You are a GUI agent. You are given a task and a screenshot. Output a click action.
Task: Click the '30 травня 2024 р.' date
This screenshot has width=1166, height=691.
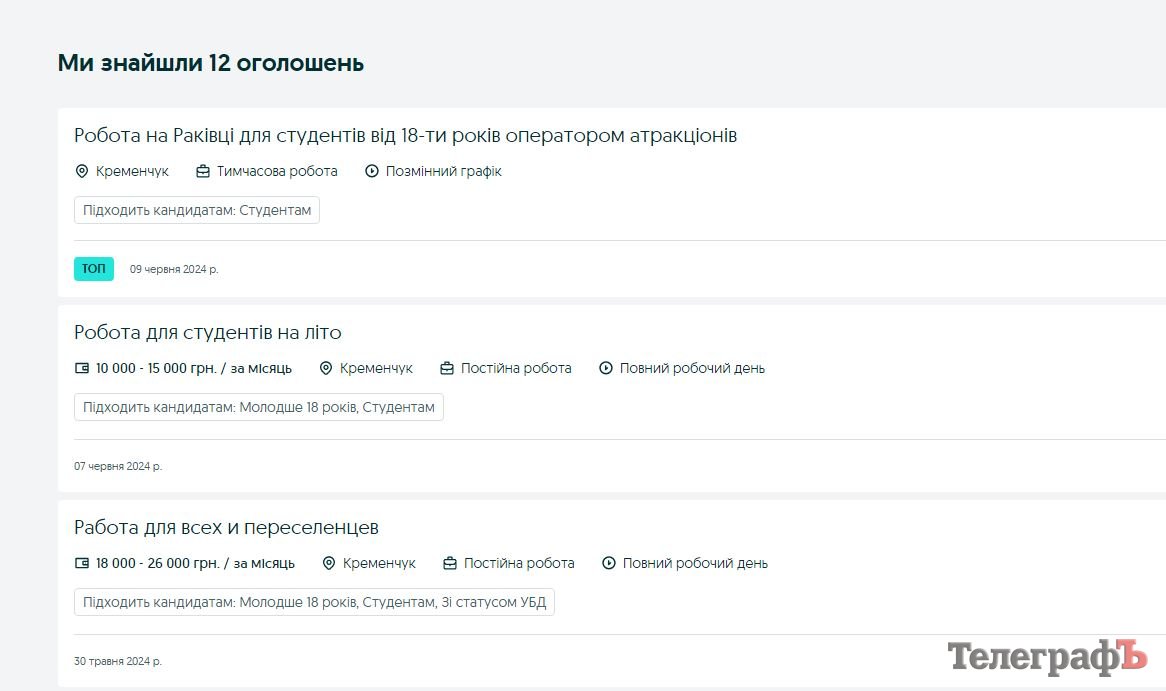click(x=118, y=661)
